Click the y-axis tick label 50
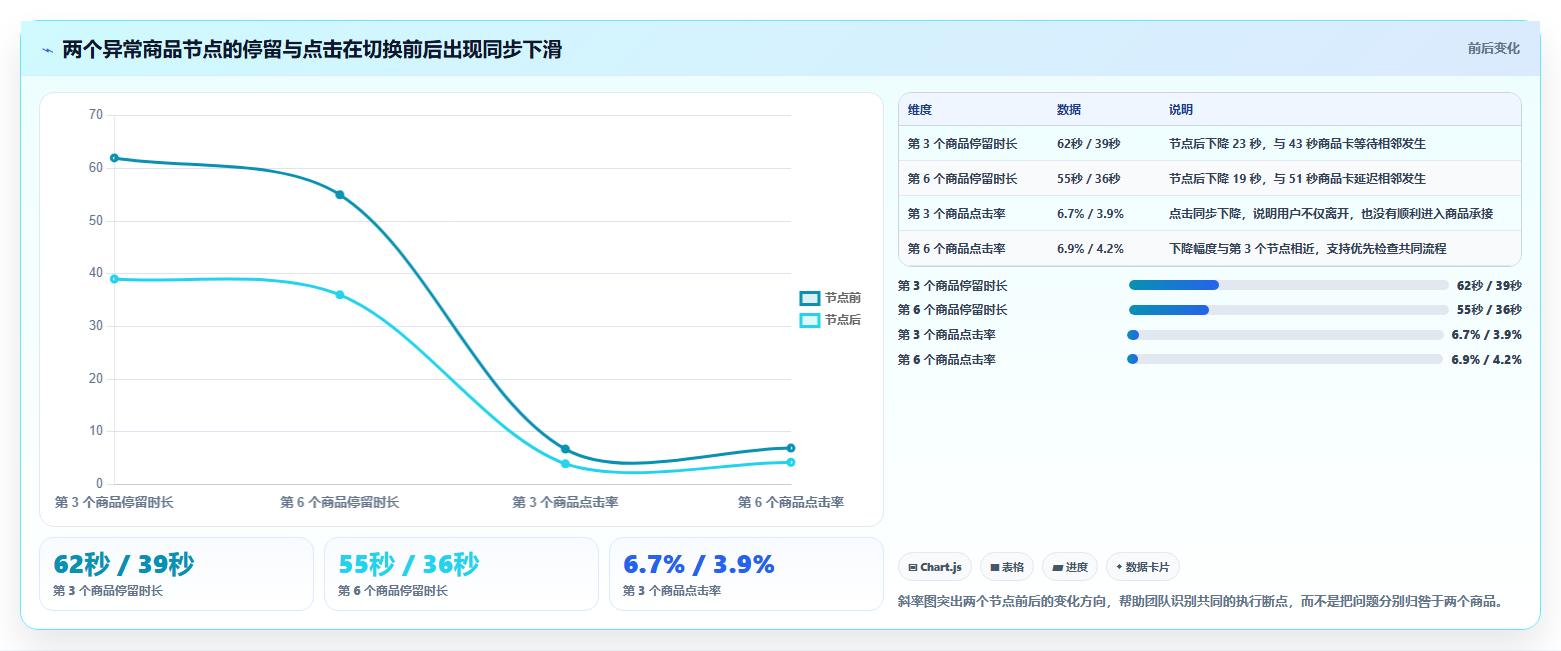 96,220
